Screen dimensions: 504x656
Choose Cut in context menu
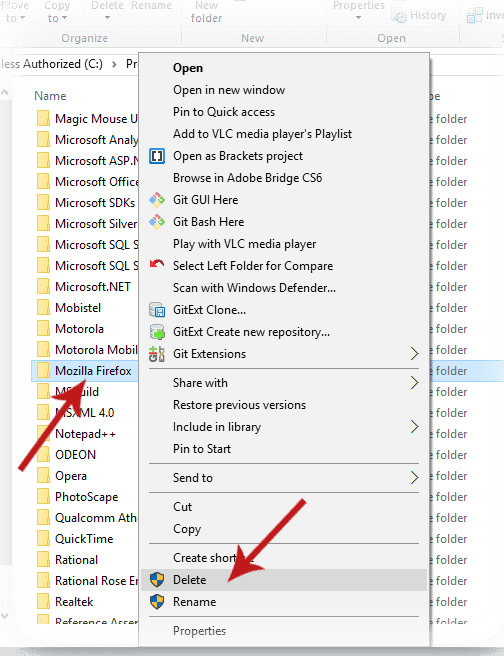coord(182,507)
